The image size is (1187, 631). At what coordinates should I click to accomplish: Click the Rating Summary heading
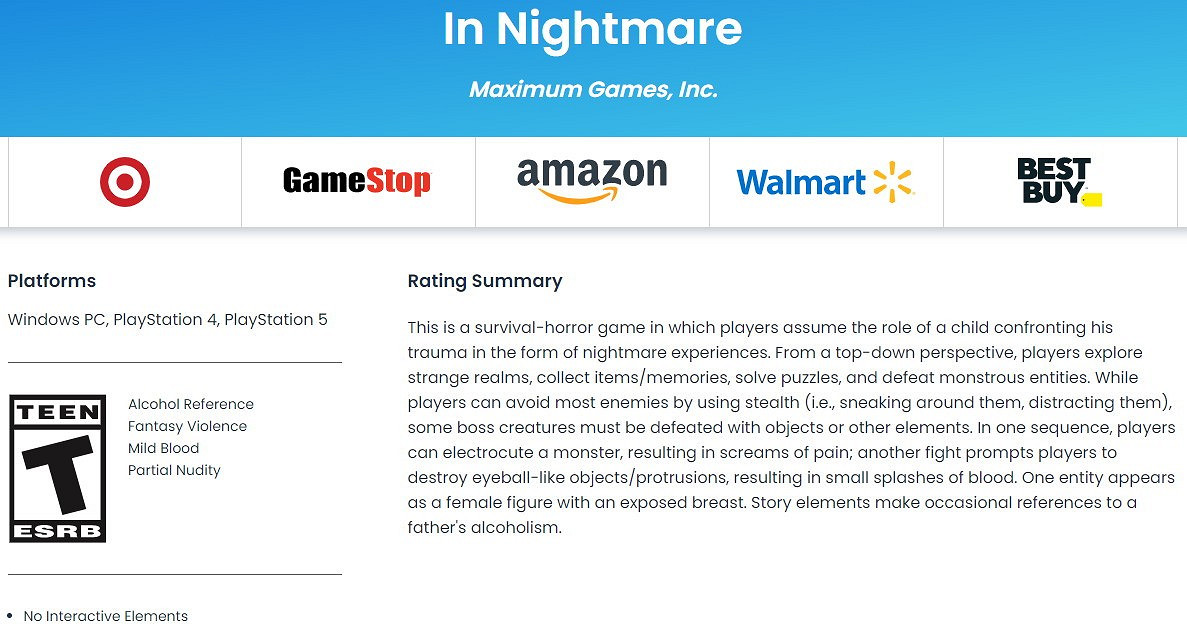(485, 281)
